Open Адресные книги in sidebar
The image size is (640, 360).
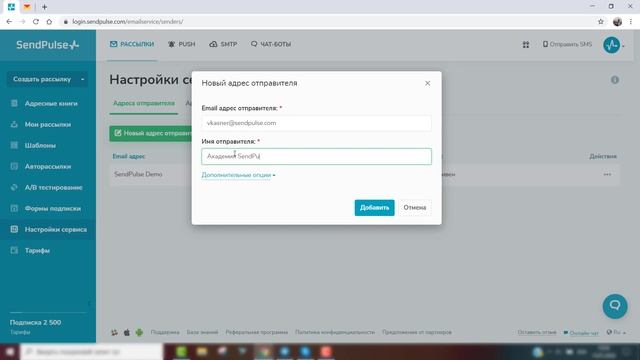click(x=51, y=103)
